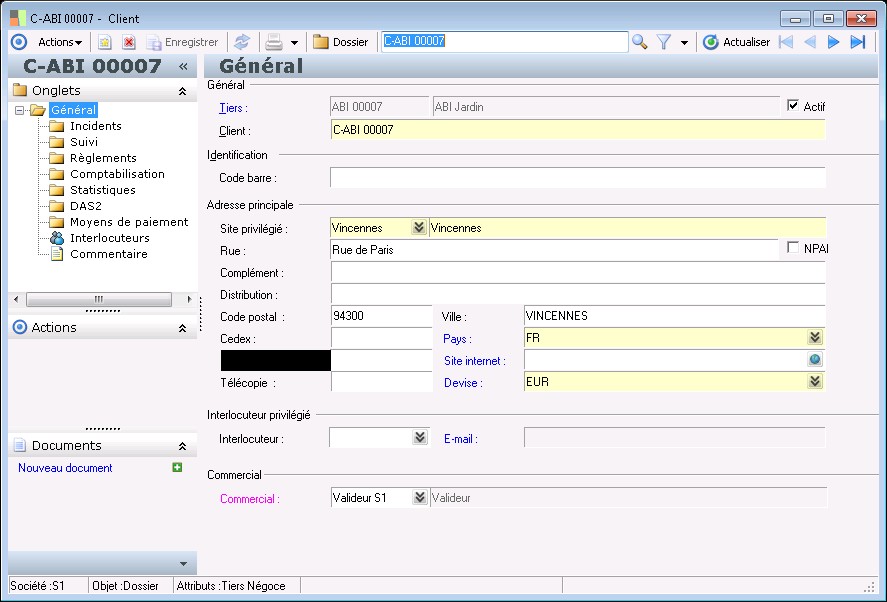Viewport: 887px width, 602px height.
Task: Enable the NPAI checkbox
Action: click(x=794, y=248)
